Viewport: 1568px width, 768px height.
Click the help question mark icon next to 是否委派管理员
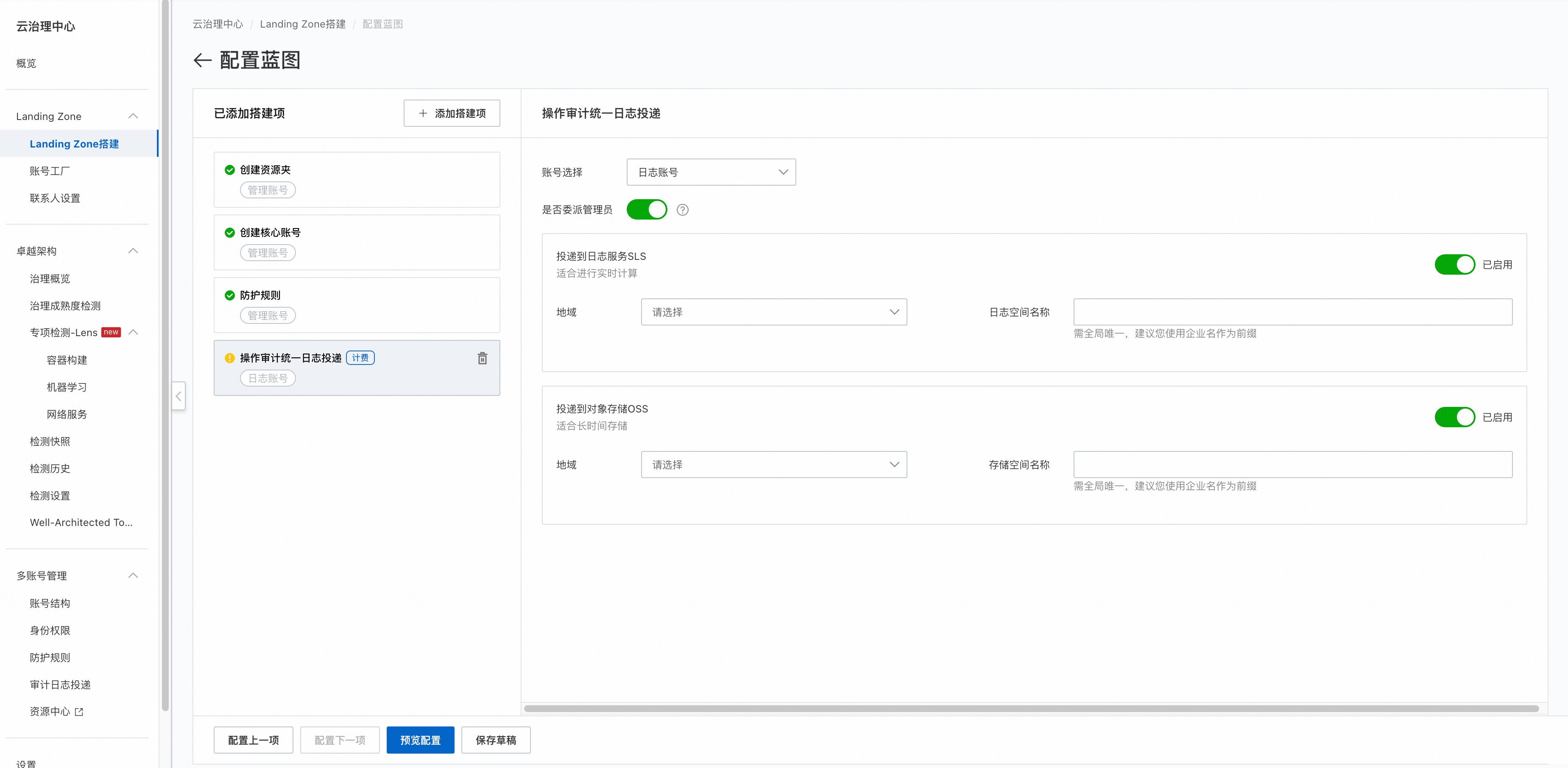[x=682, y=210]
